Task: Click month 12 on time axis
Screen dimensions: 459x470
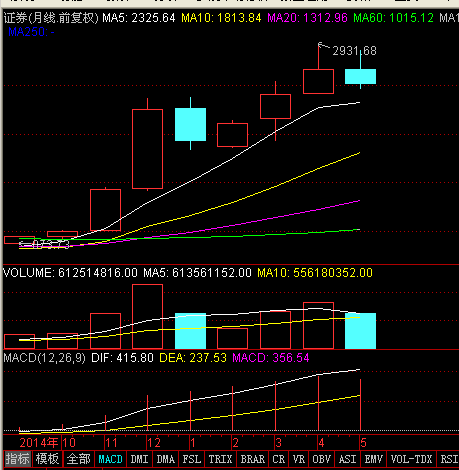Action: [154, 443]
